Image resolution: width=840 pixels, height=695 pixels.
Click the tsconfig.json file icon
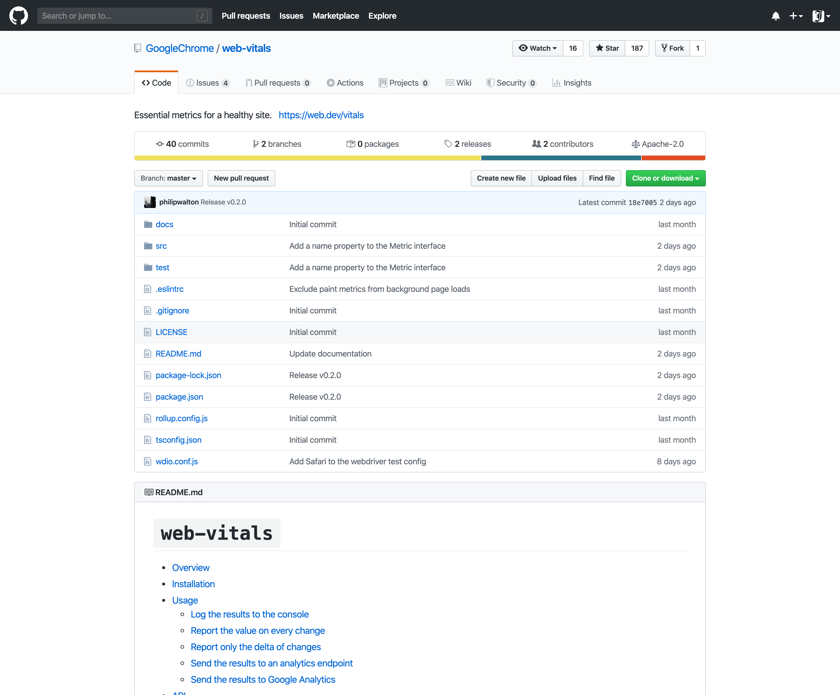[147, 440]
